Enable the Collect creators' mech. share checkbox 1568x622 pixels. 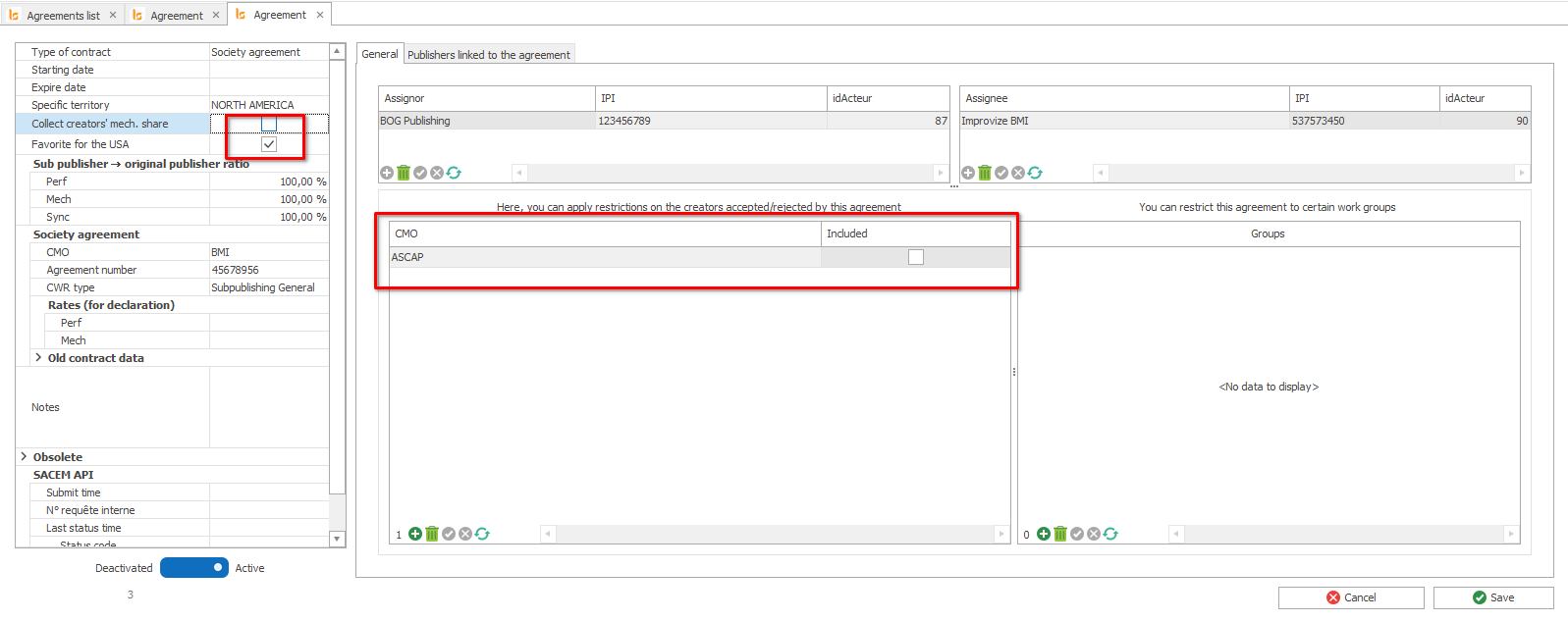(269, 124)
